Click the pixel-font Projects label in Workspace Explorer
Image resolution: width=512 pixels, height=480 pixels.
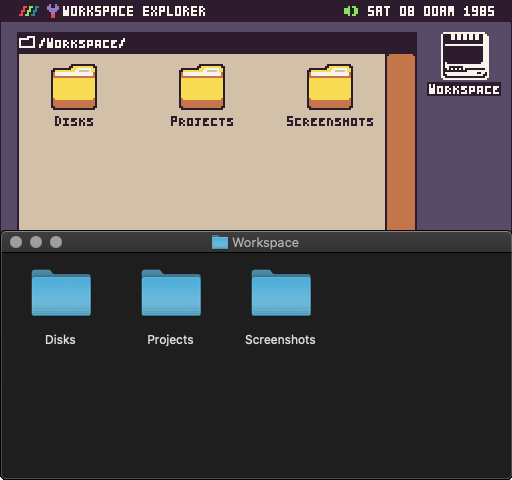202,121
